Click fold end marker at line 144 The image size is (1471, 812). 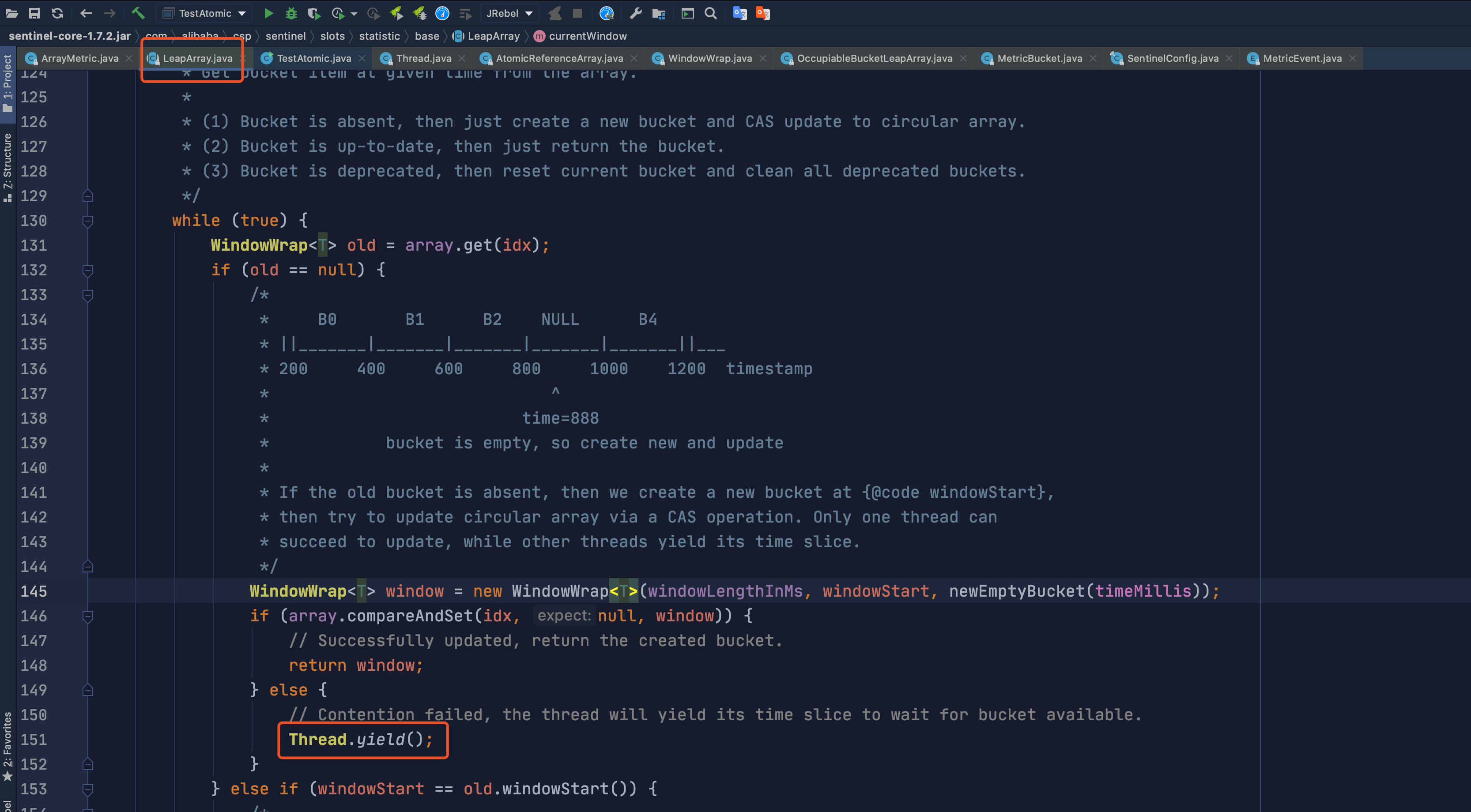pos(88,567)
